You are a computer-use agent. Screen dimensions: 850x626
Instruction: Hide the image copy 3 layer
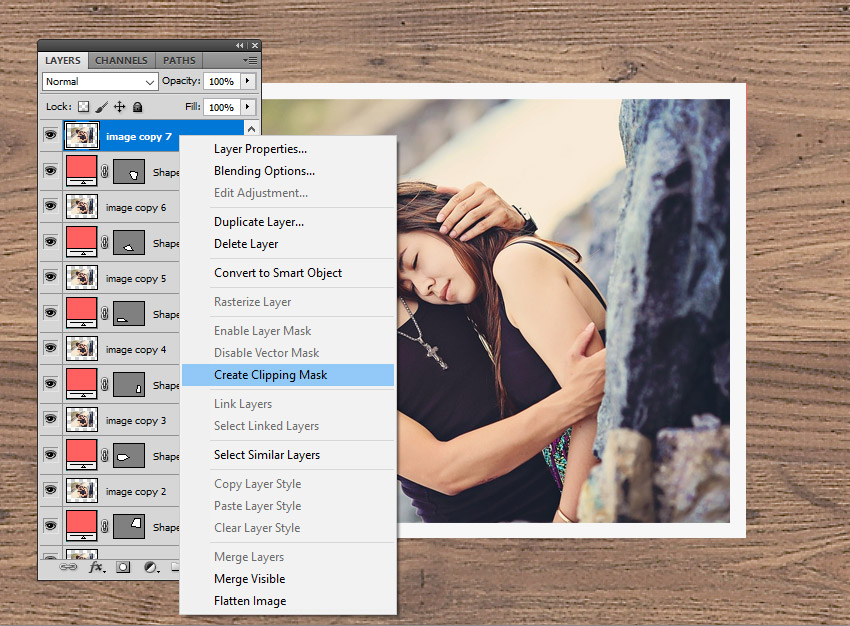tap(50, 420)
